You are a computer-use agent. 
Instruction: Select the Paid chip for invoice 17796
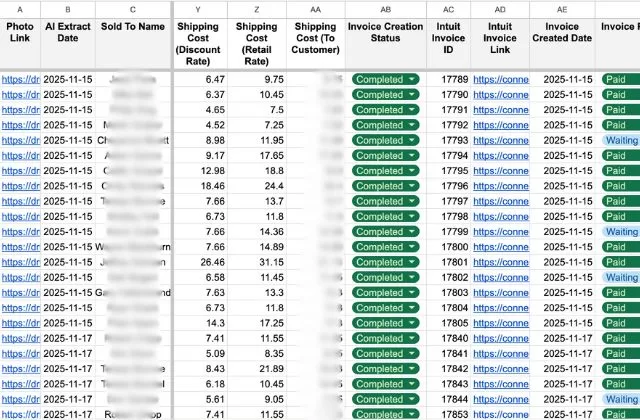[x=615, y=186]
